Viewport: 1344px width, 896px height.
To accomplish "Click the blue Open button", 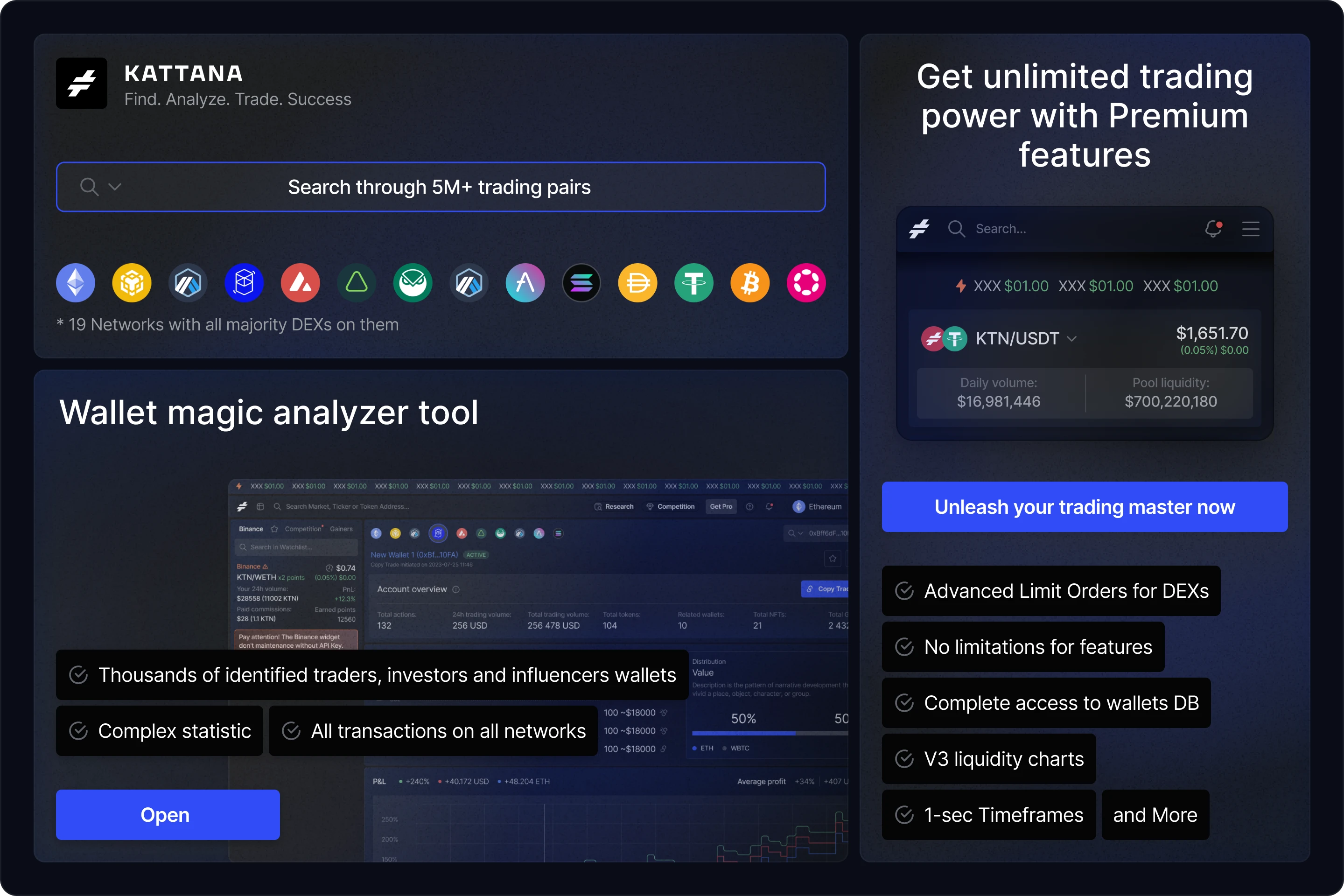I will tap(168, 814).
